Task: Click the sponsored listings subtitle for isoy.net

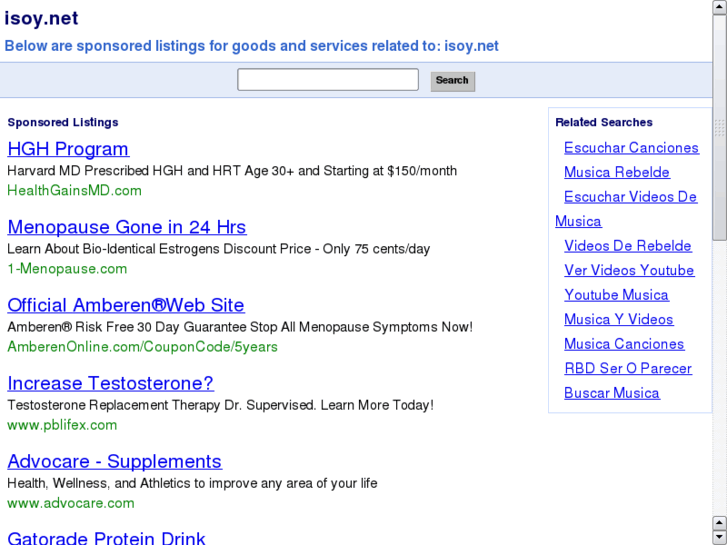Action: [251, 46]
